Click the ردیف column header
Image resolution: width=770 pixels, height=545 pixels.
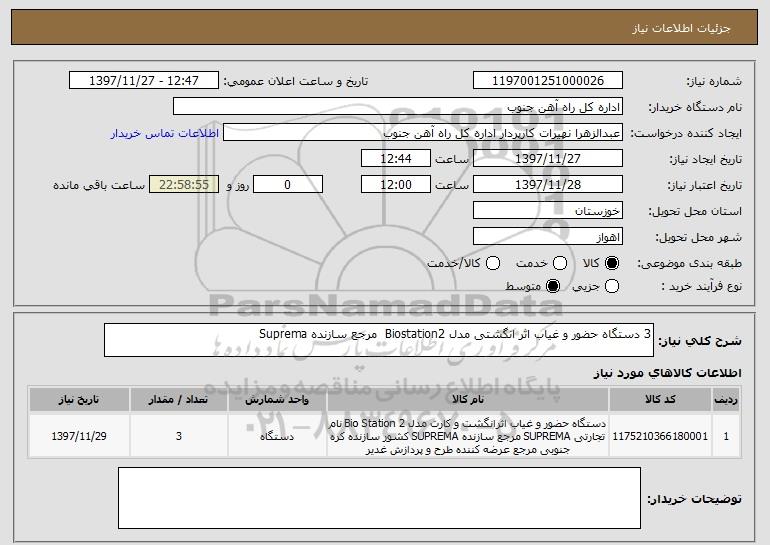point(726,400)
